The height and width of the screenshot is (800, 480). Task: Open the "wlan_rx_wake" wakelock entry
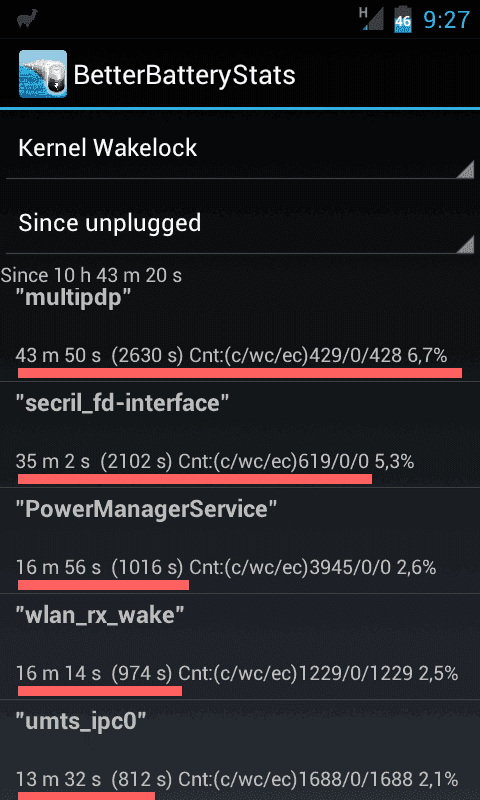(240, 646)
